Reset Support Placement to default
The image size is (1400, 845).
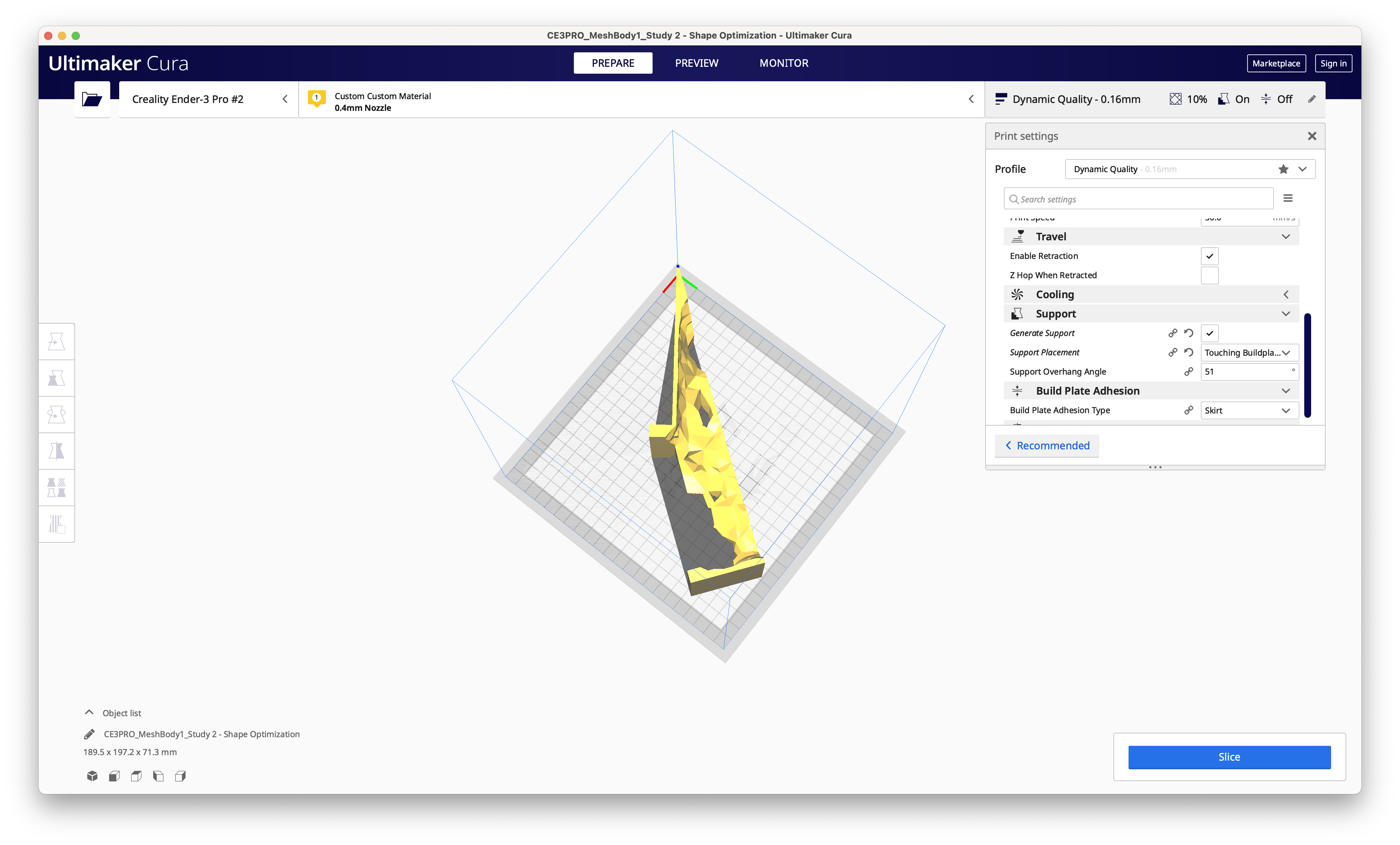tap(1188, 353)
